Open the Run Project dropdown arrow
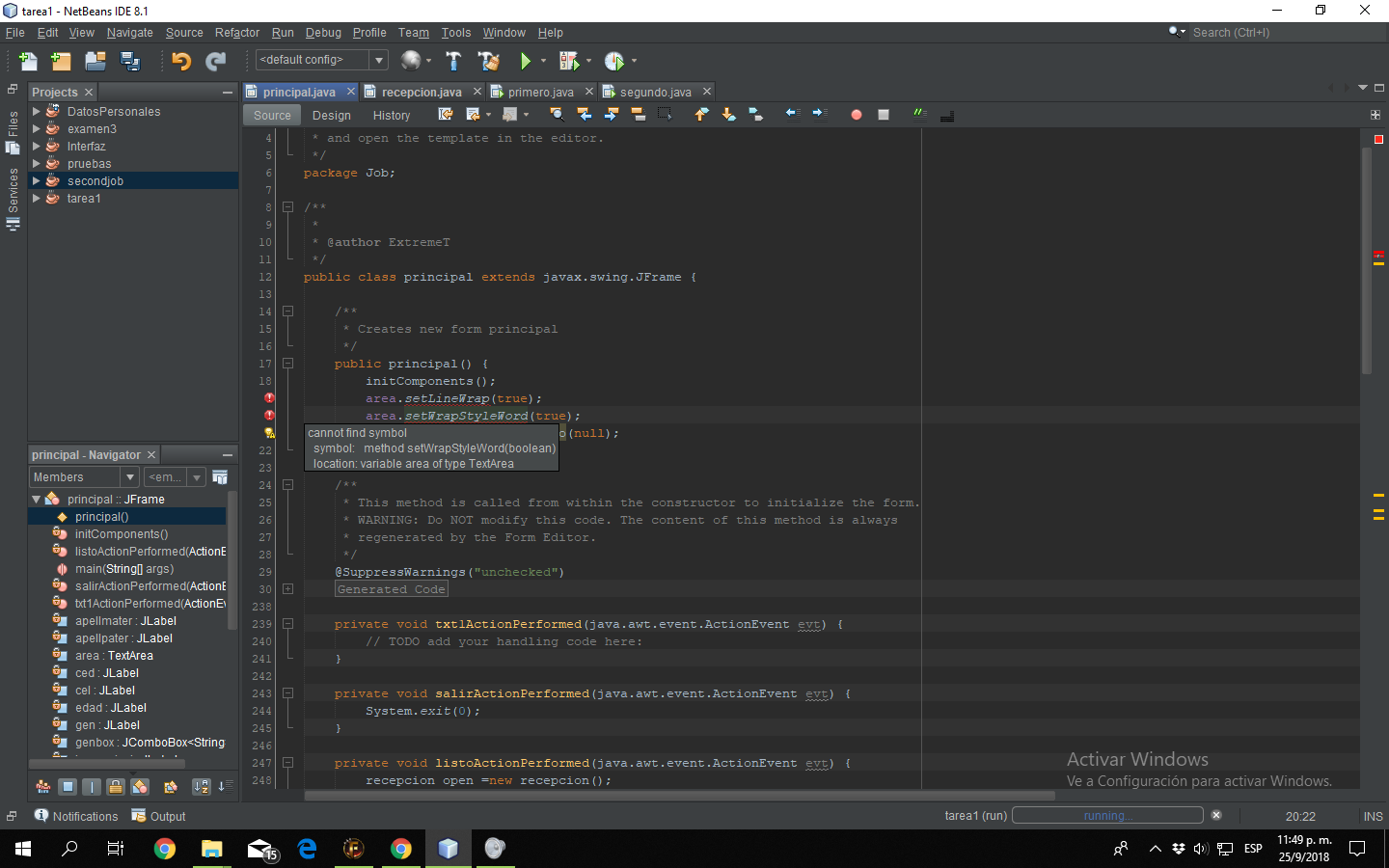 point(544,61)
